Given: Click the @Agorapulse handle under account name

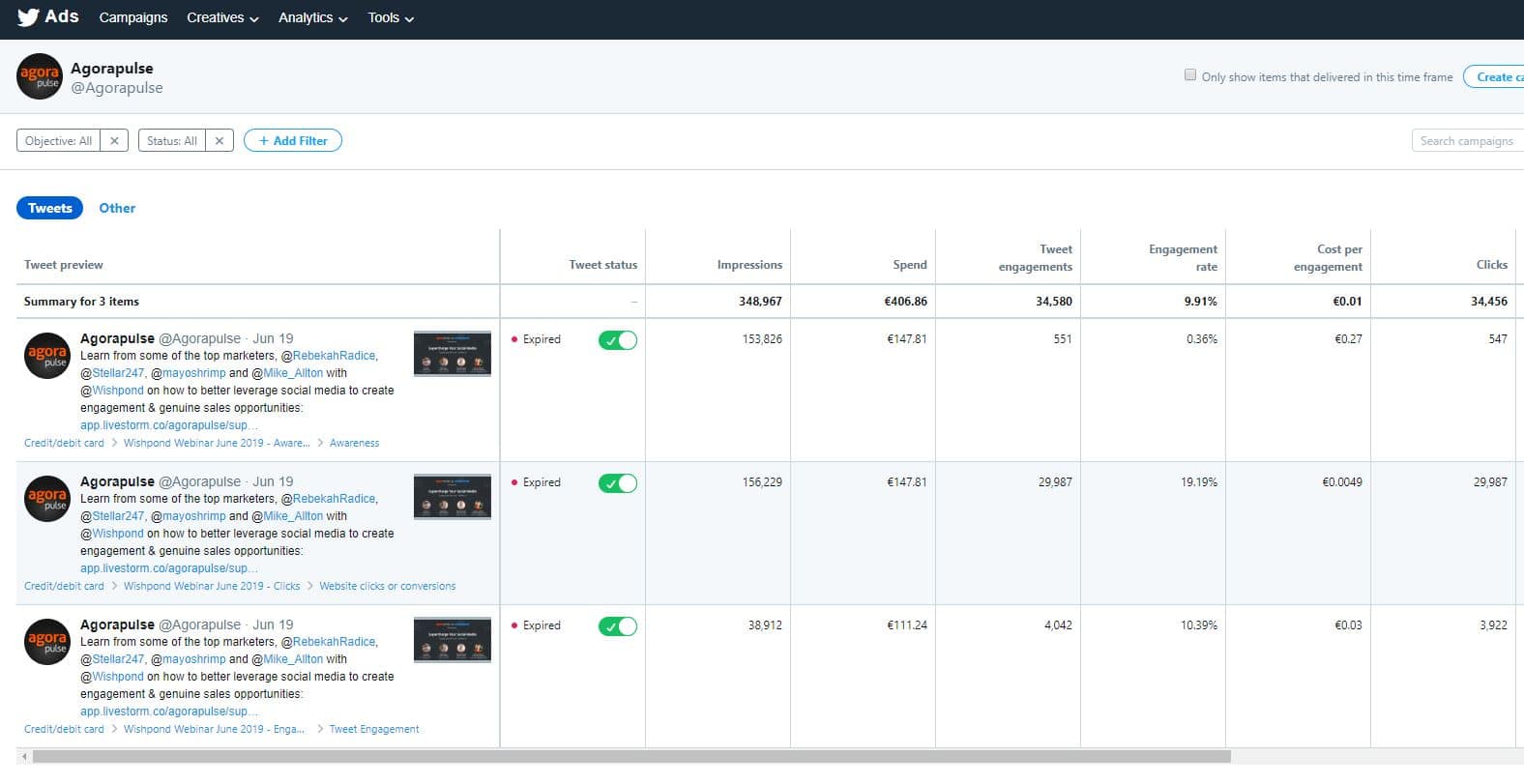Looking at the screenshot, I should [x=117, y=88].
